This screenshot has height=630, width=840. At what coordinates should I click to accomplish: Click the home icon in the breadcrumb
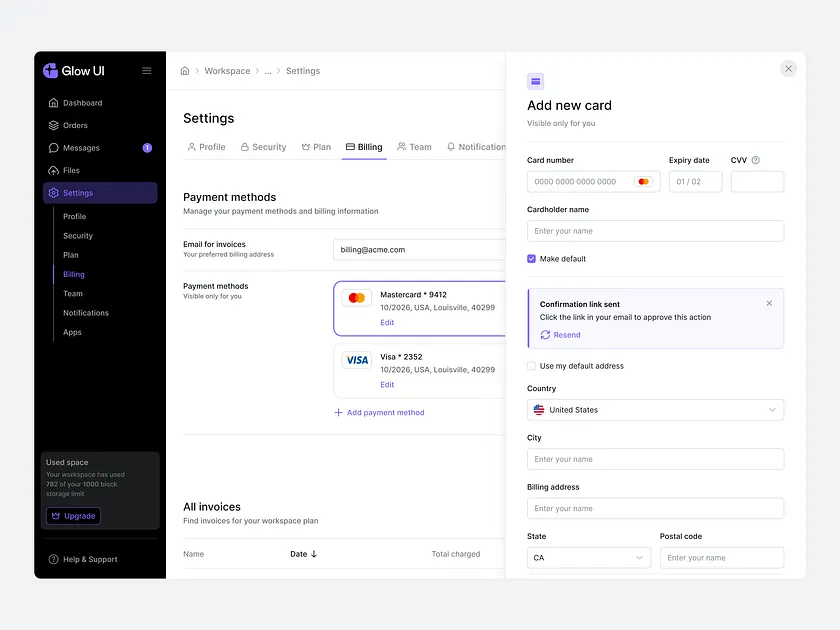click(184, 71)
